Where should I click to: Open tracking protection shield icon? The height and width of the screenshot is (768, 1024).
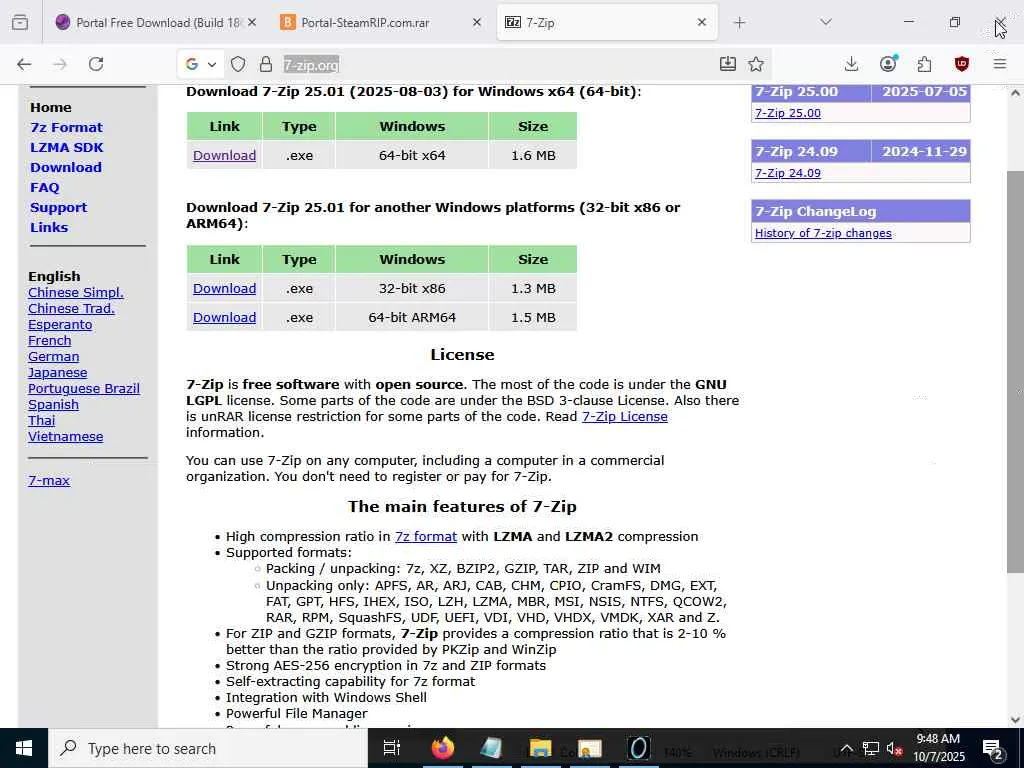[238, 64]
